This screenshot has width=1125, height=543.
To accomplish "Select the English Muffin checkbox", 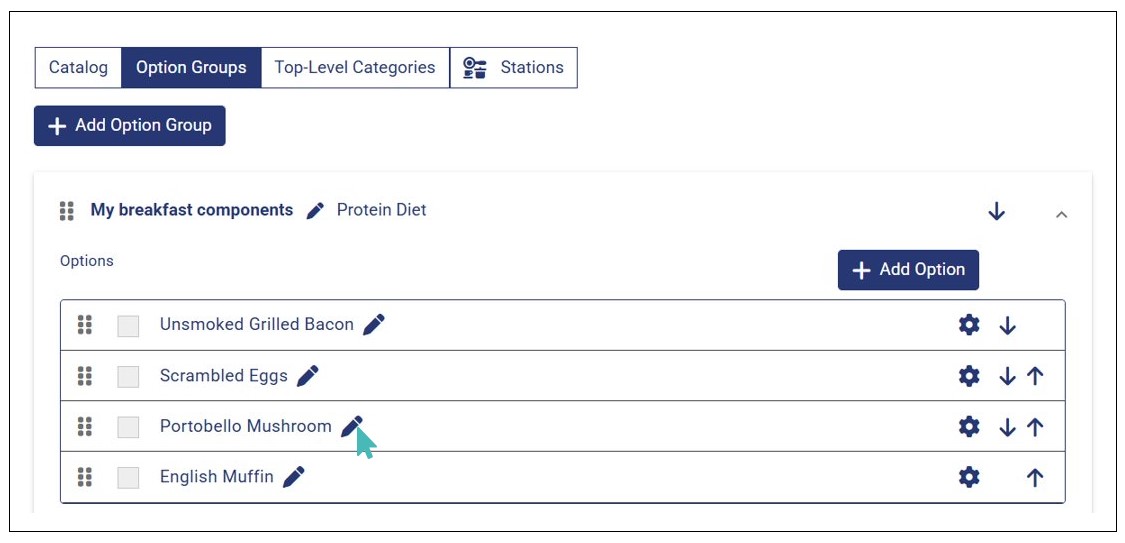I will click(x=128, y=478).
